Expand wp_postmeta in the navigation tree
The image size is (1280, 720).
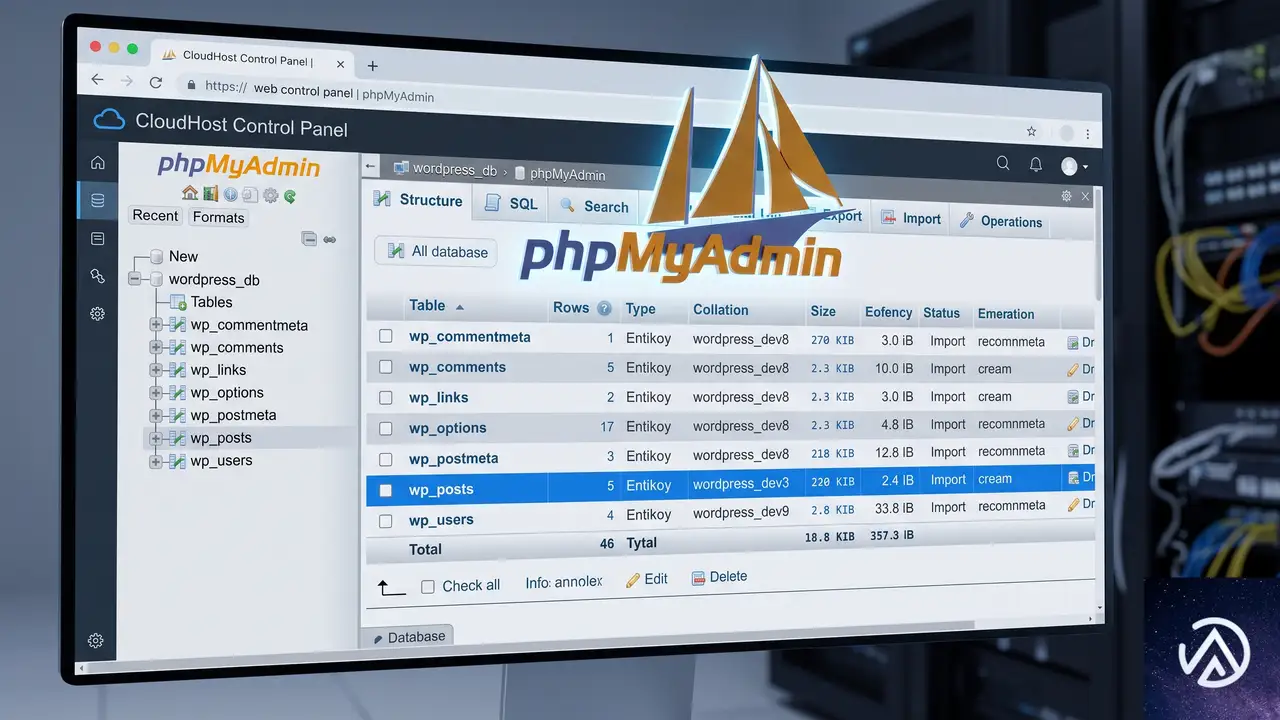[x=156, y=415]
